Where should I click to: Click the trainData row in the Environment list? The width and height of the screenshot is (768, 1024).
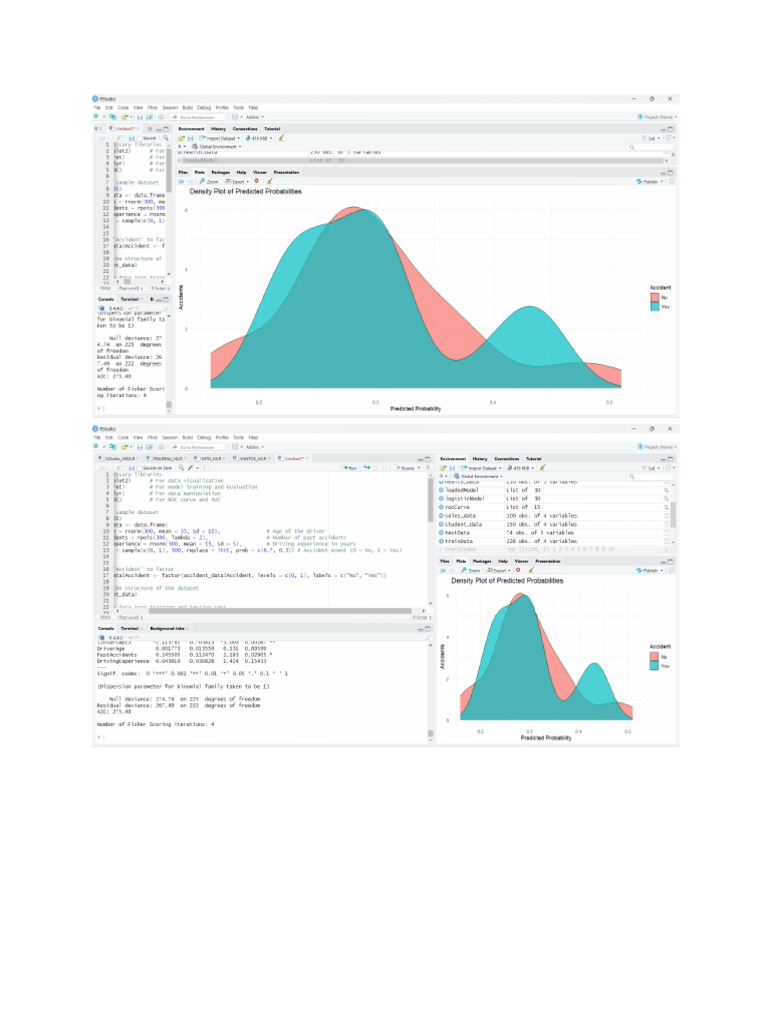click(554, 541)
